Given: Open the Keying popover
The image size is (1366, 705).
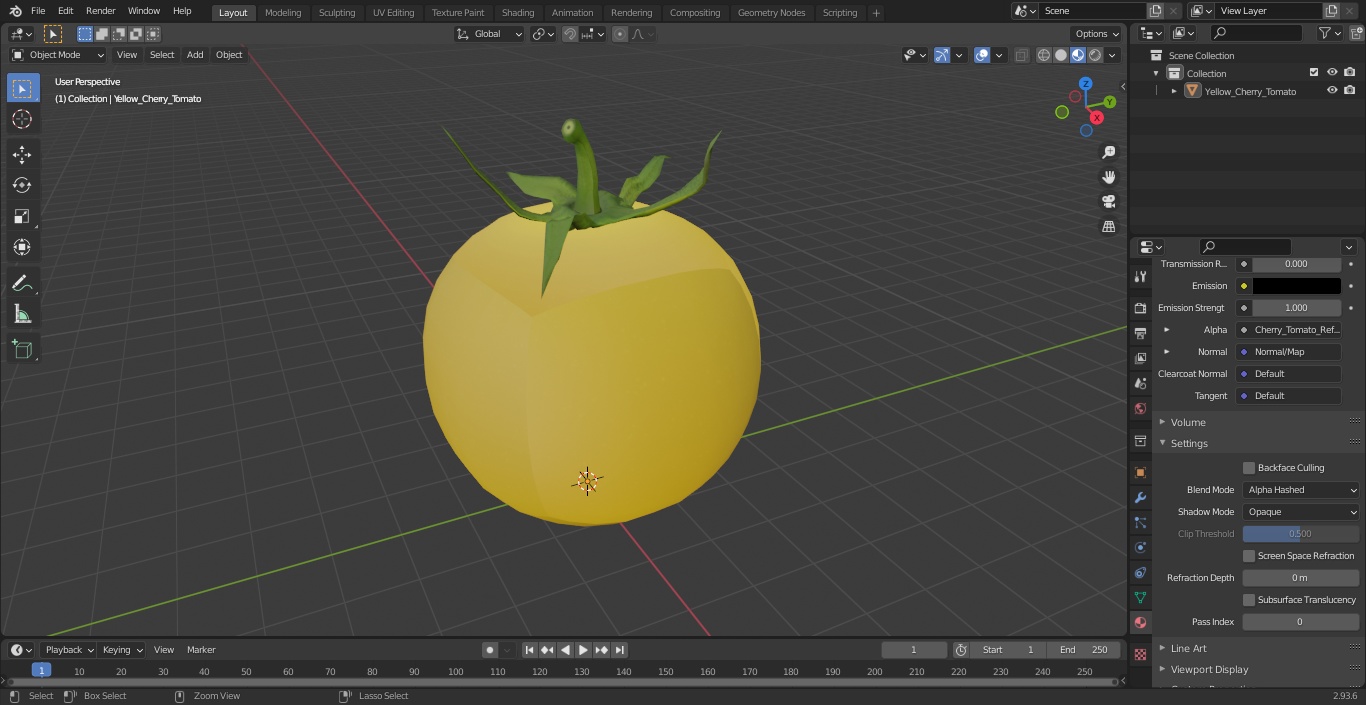Looking at the screenshot, I should tap(123, 650).
